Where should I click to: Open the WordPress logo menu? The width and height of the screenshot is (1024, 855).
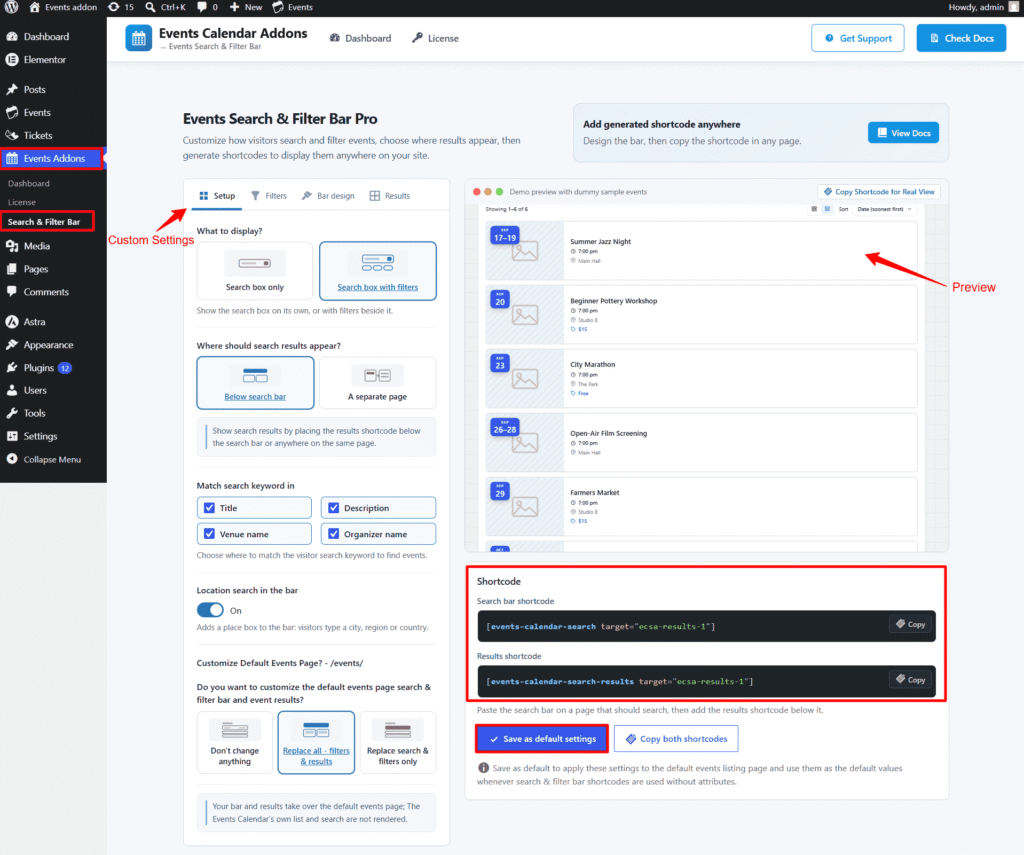(11, 7)
